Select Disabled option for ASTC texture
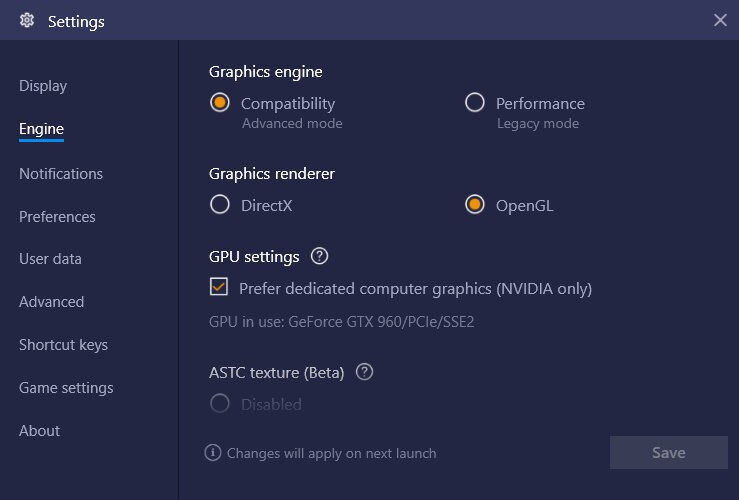The width and height of the screenshot is (739, 500). point(220,404)
